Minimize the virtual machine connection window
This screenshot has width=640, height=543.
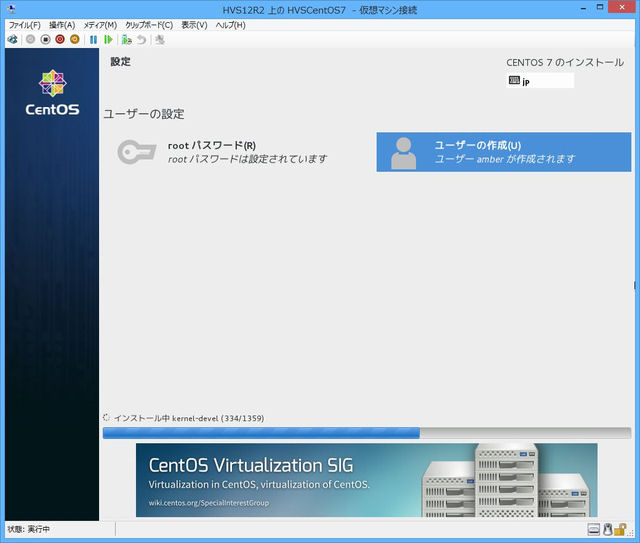[584, 8]
